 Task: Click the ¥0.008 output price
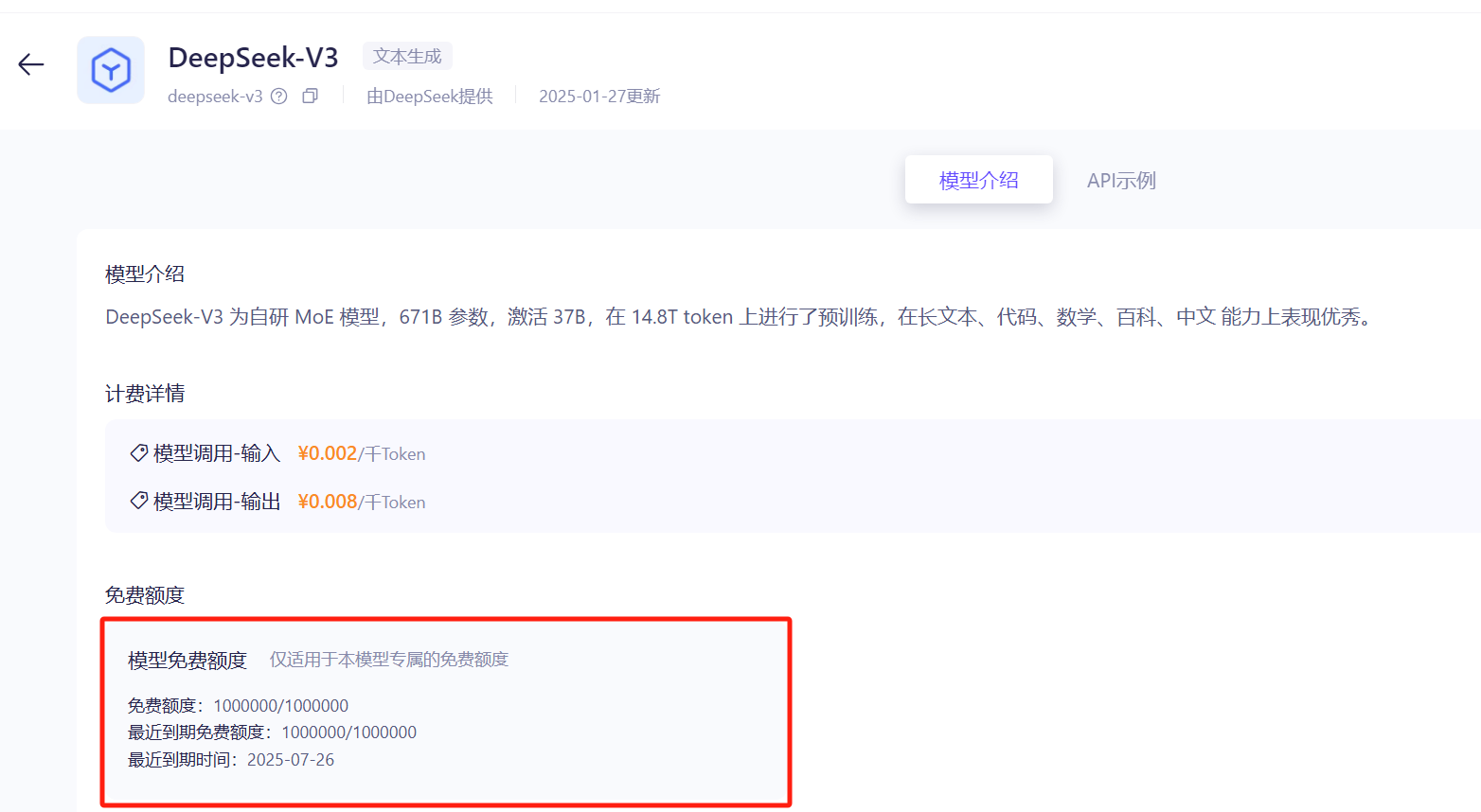coord(327,502)
